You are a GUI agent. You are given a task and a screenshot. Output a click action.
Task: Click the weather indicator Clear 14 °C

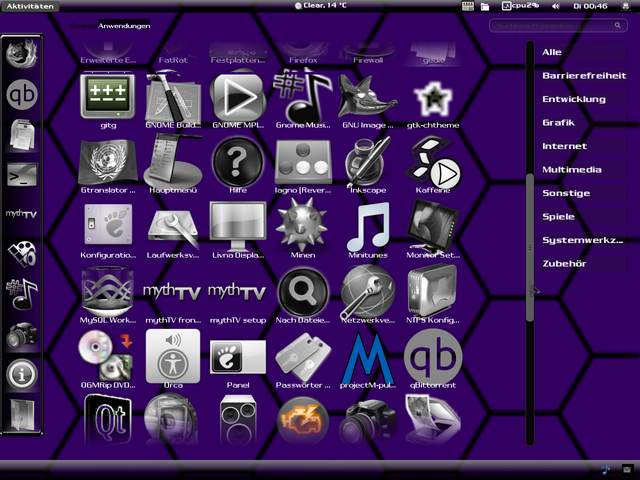tap(321, 5)
